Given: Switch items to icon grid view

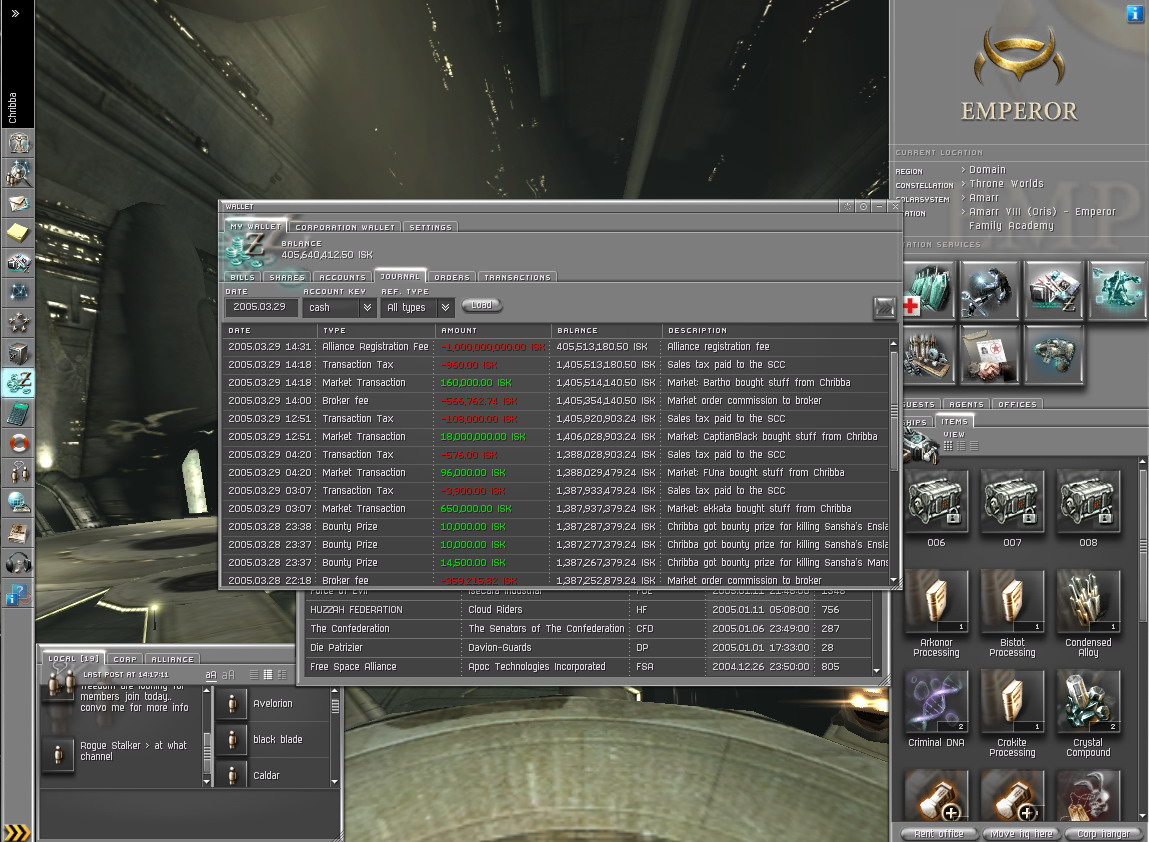Looking at the screenshot, I should (x=948, y=446).
